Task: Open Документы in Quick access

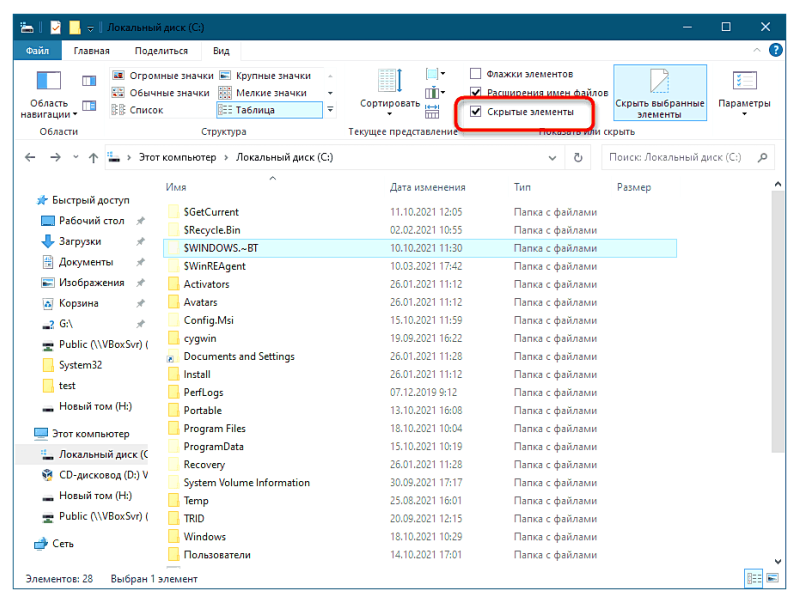Action: [x=78, y=262]
